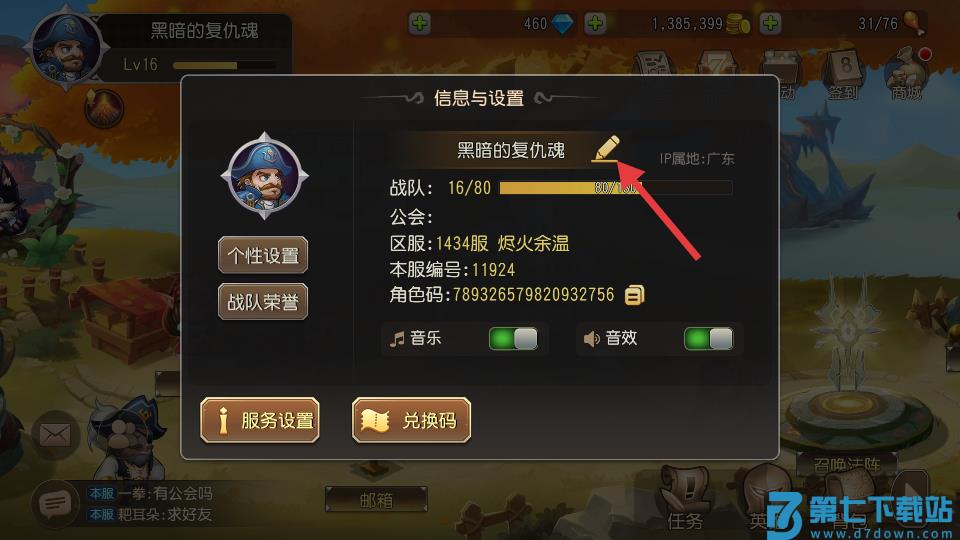
Task: Open the 签到 check-in calendar icon
Action: coord(844,75)
